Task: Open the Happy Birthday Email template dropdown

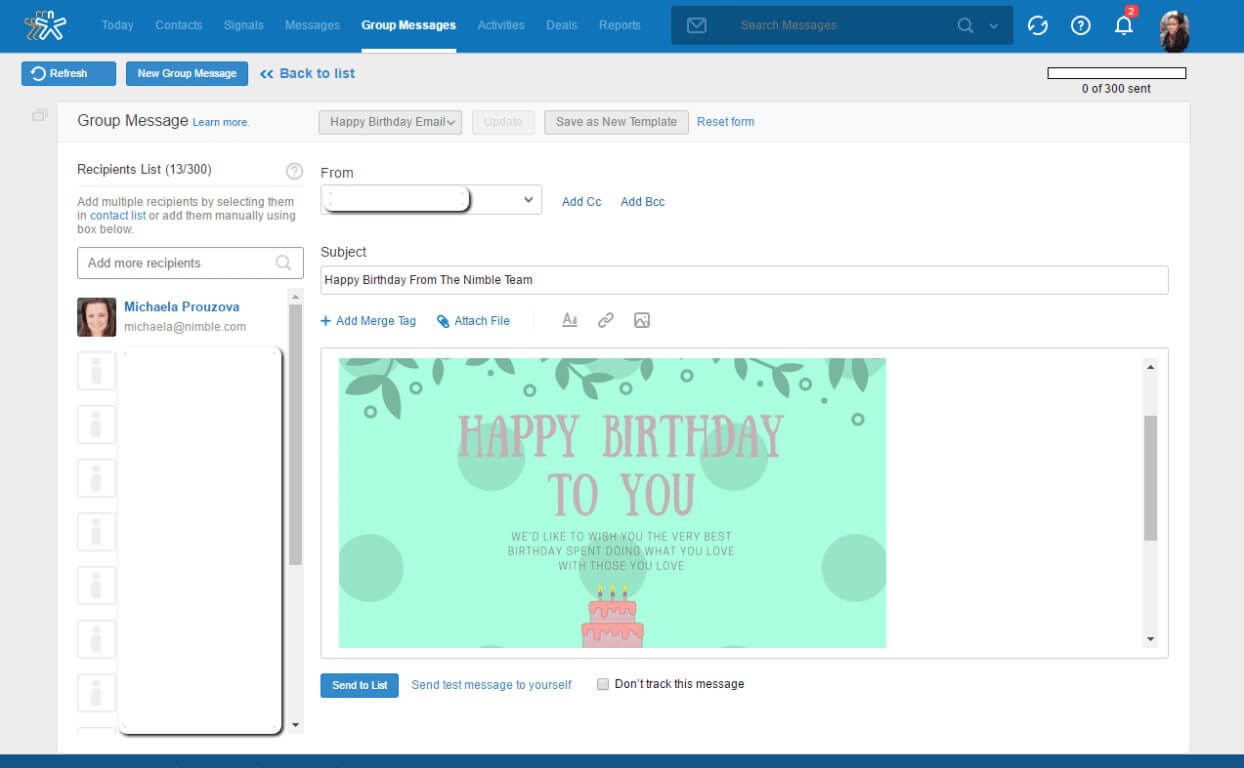Action: [x=390, y=122]
